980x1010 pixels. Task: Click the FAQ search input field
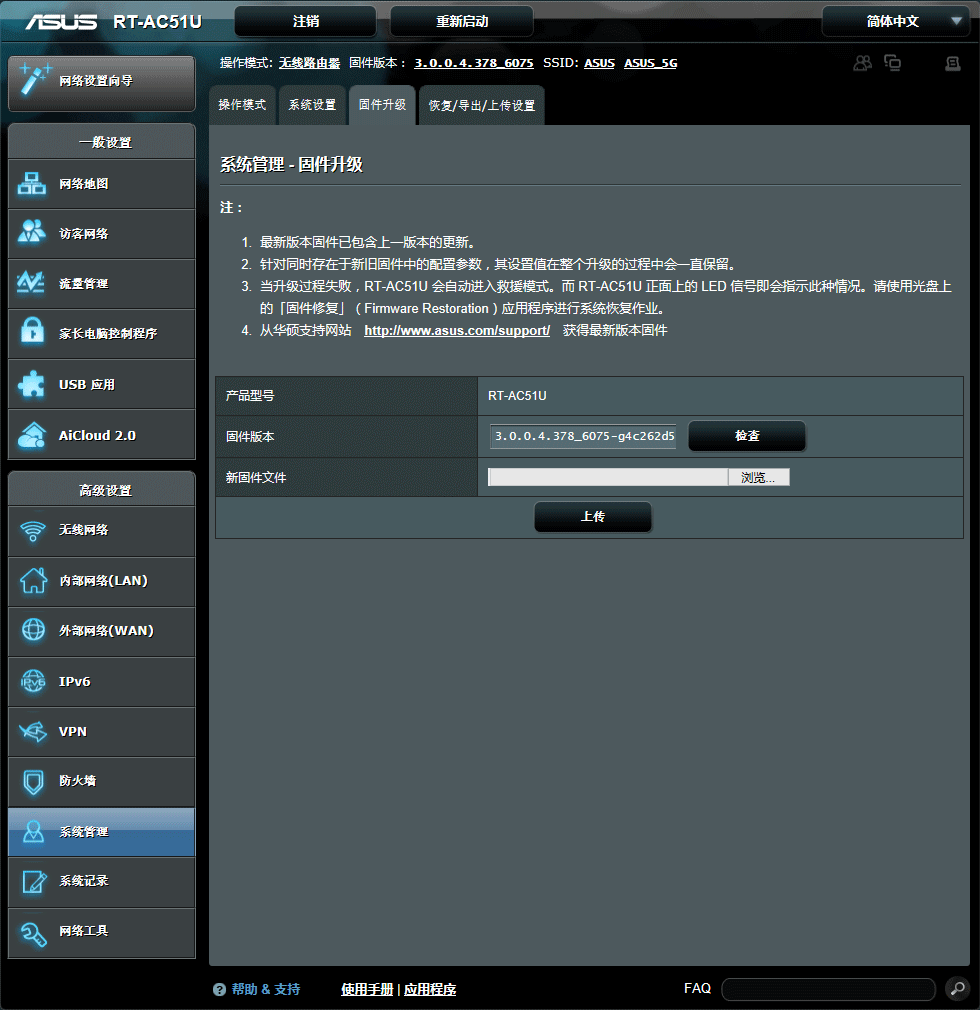[x=828, y=989]
